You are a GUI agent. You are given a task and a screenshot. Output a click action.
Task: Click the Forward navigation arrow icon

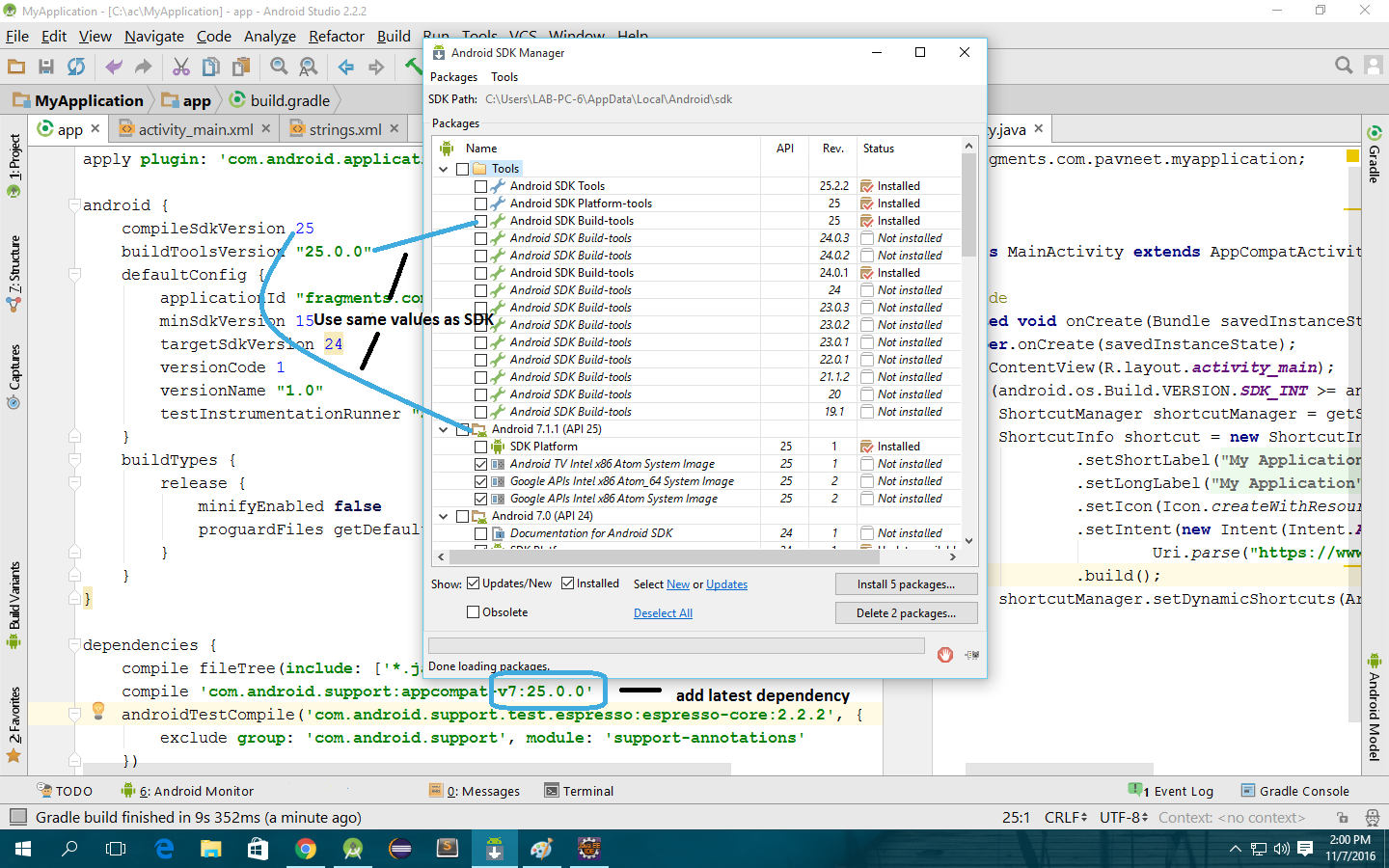(376, 67)
